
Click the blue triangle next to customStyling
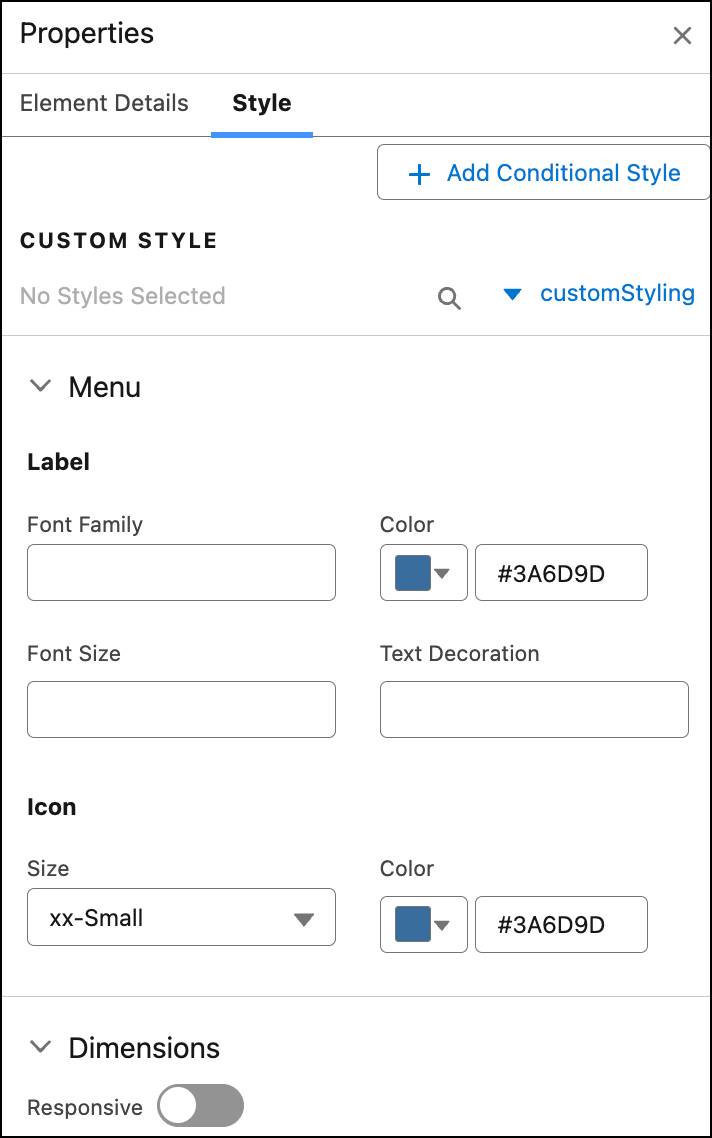point(512,294)
